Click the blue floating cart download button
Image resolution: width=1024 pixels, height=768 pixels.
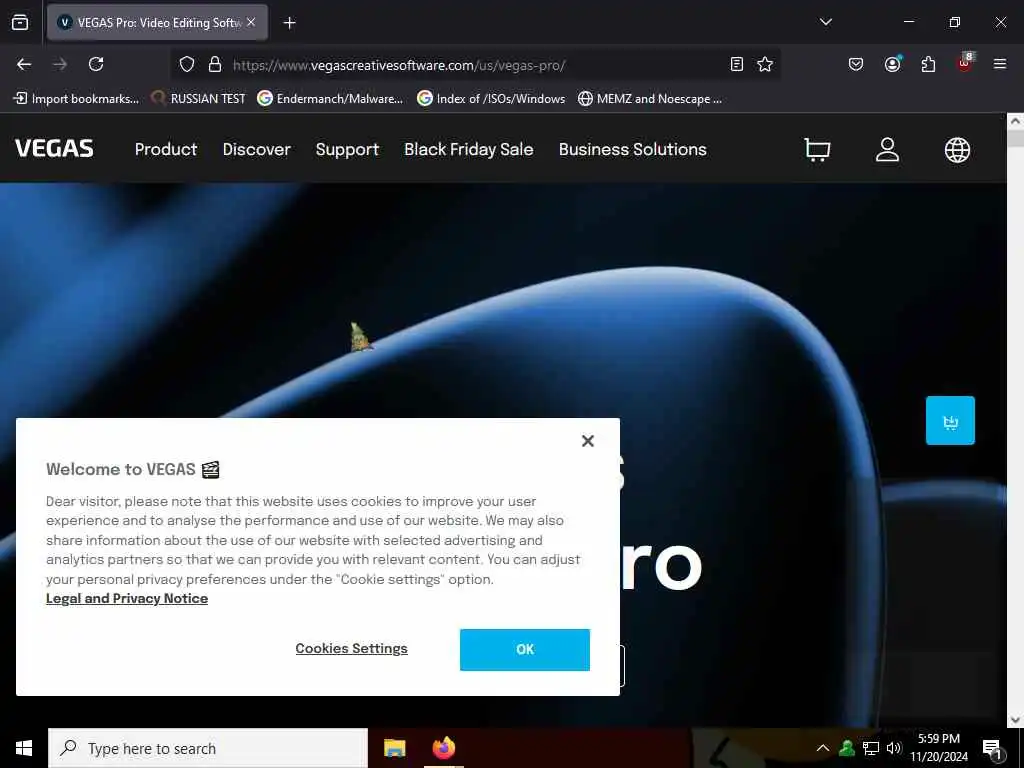point(950,421)
